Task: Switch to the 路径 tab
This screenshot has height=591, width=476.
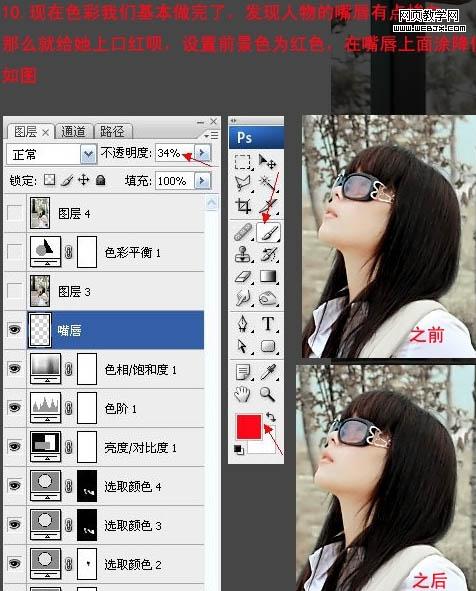Action: click(112, 132)
